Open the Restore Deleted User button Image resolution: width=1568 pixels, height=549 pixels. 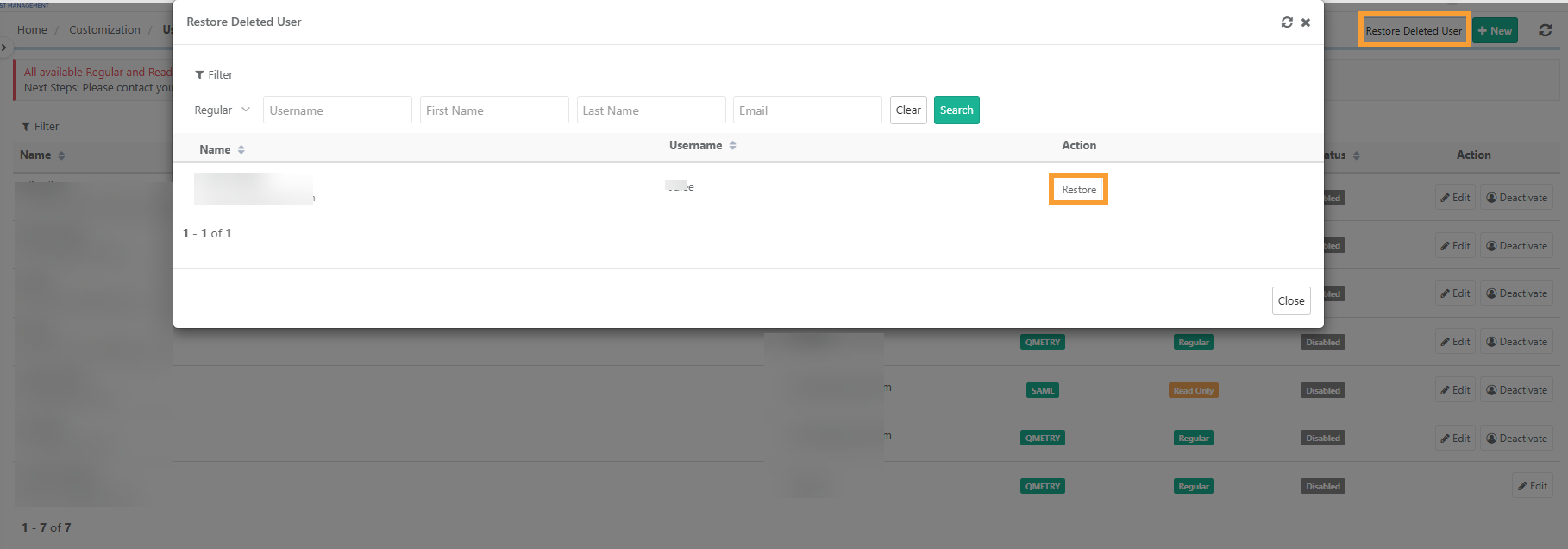pyautogui.click(x=1414, y=30)
